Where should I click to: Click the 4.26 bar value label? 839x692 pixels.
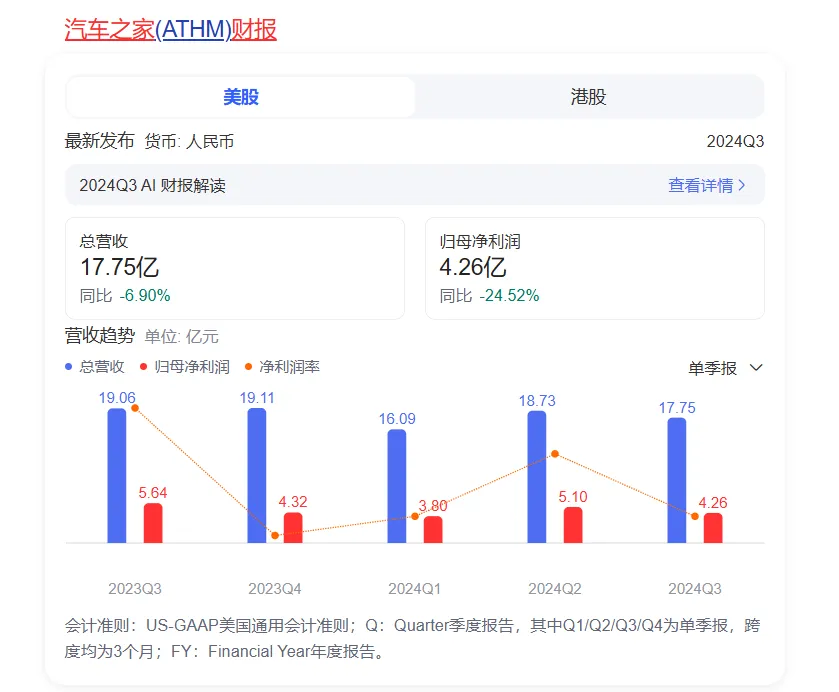tap(713, 503)
